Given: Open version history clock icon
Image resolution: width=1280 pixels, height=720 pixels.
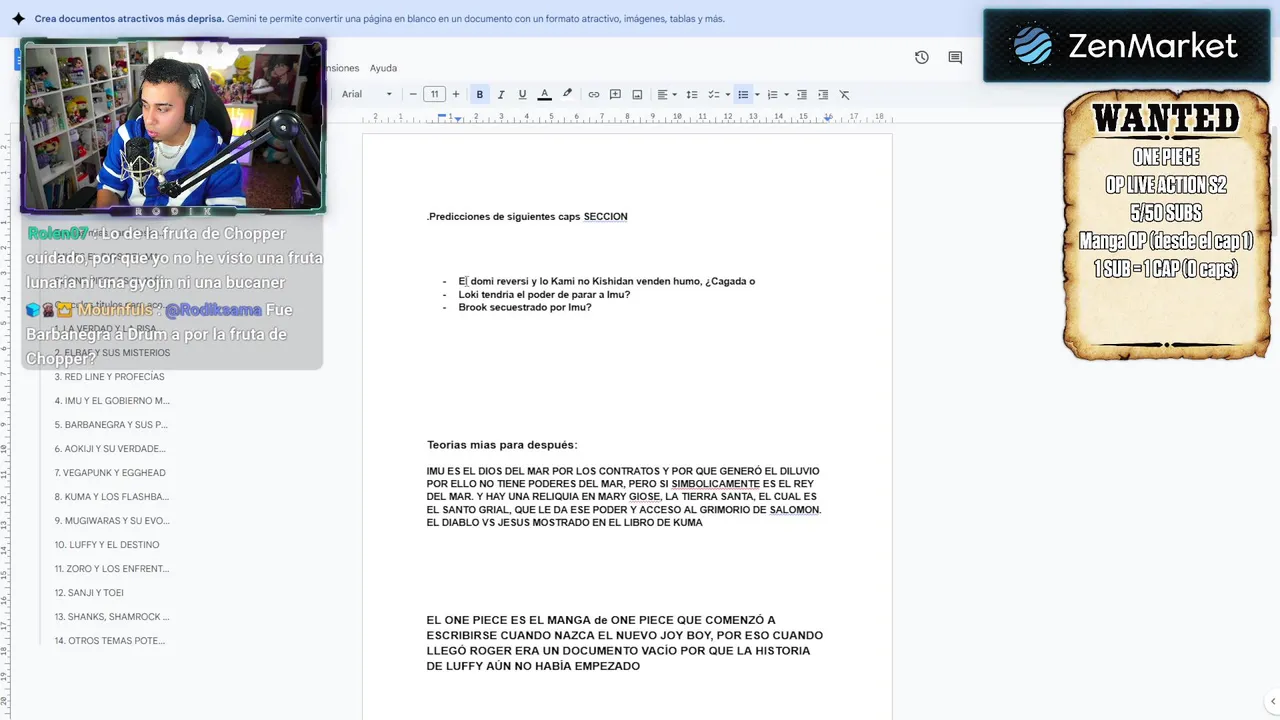Looking at the screenshot, I should click(x=922, y=58).
